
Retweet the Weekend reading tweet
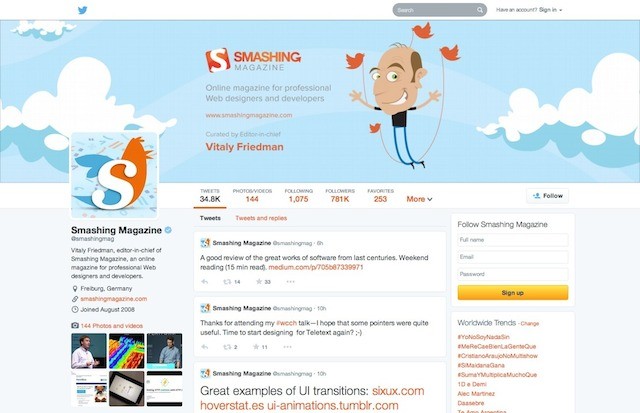[x=227, y=282]
